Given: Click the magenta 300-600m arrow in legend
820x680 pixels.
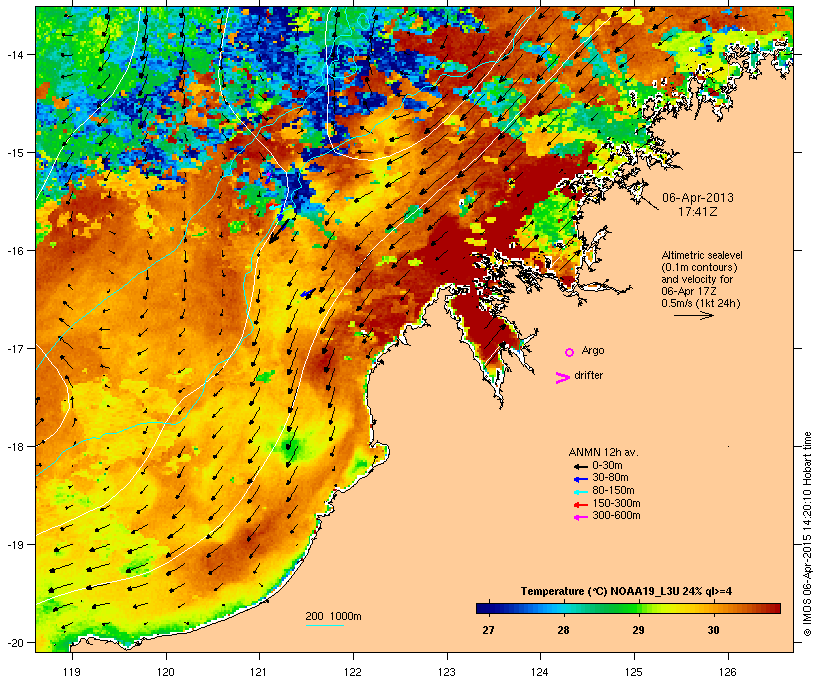Looking at the screenshot, I should 580,517.
